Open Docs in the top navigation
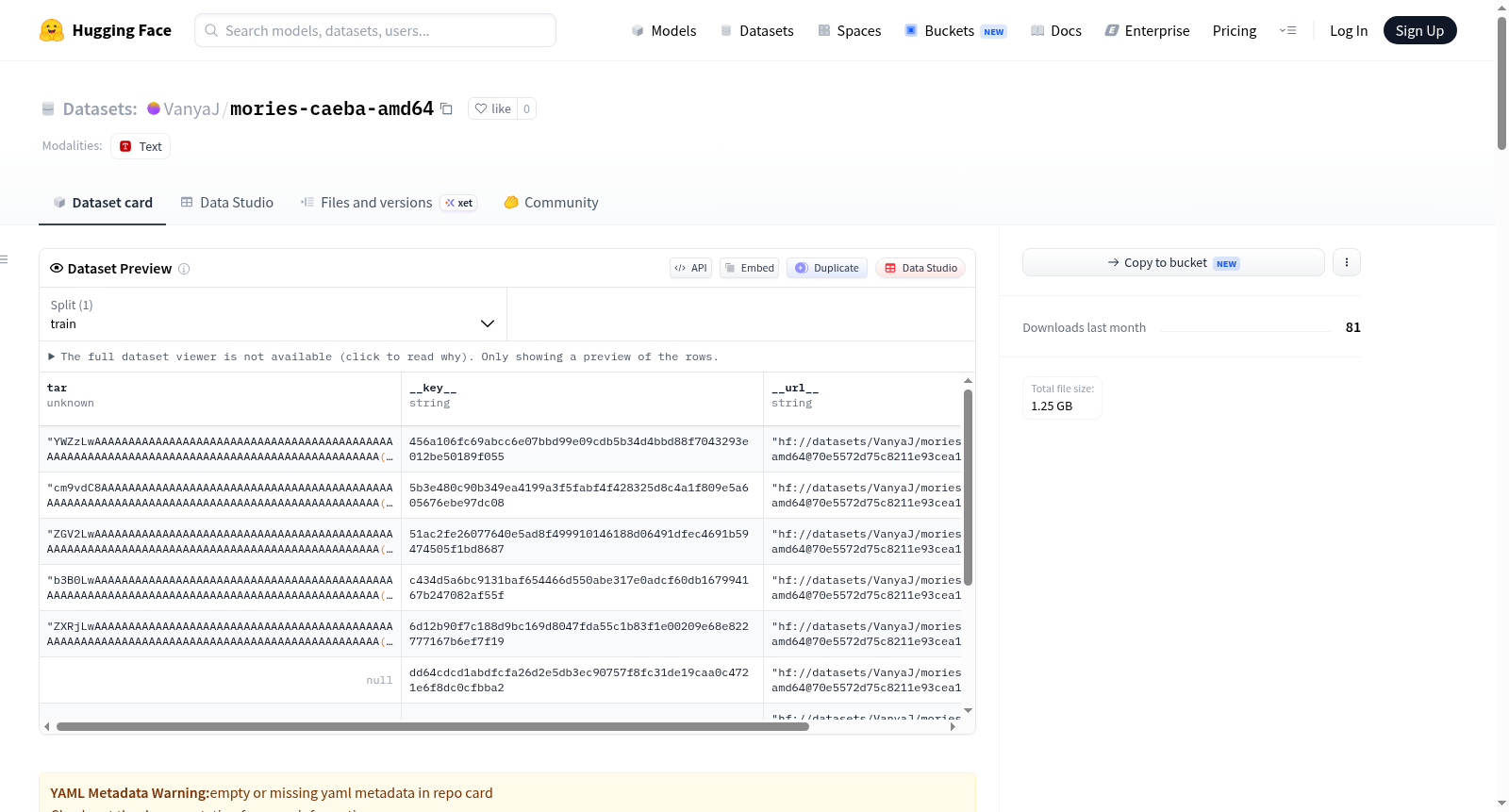 [1056, 30]
